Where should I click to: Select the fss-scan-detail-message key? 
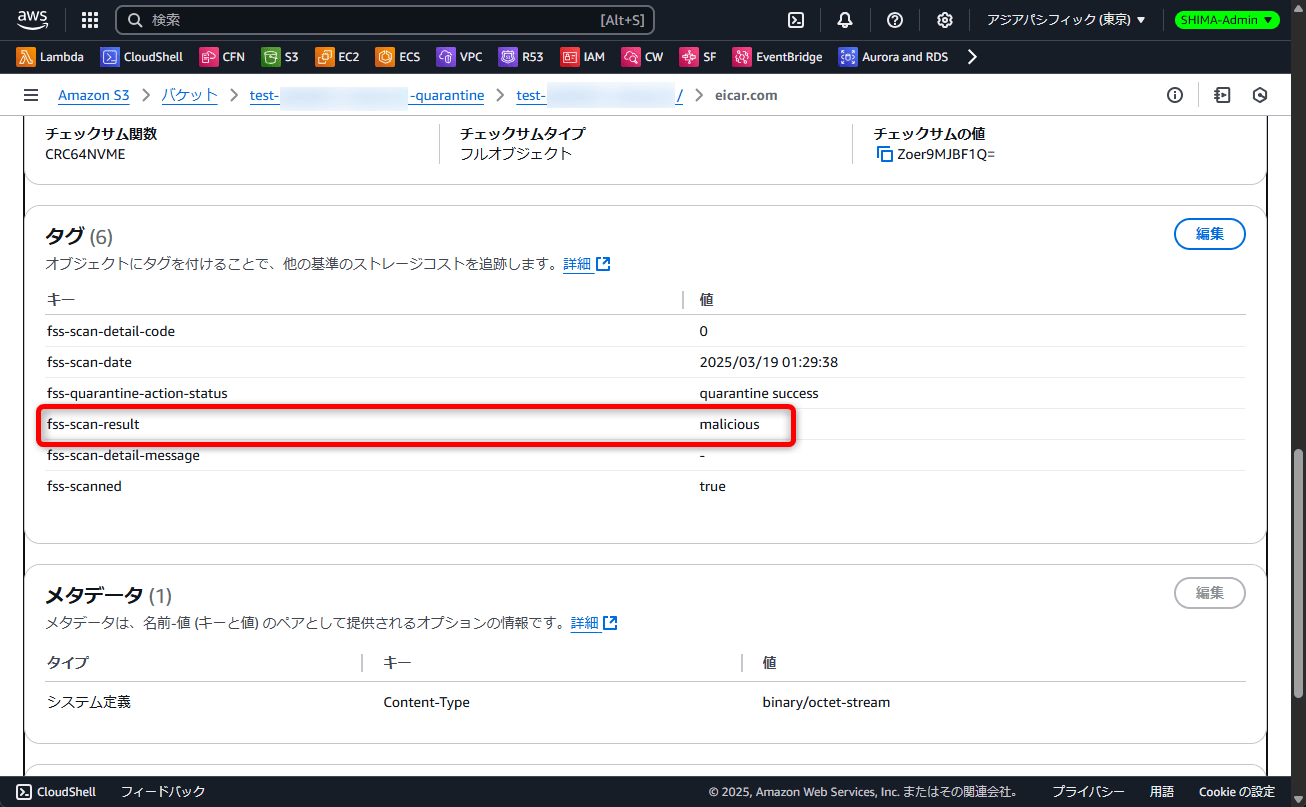pyautogui.click(x=123, y=455)
